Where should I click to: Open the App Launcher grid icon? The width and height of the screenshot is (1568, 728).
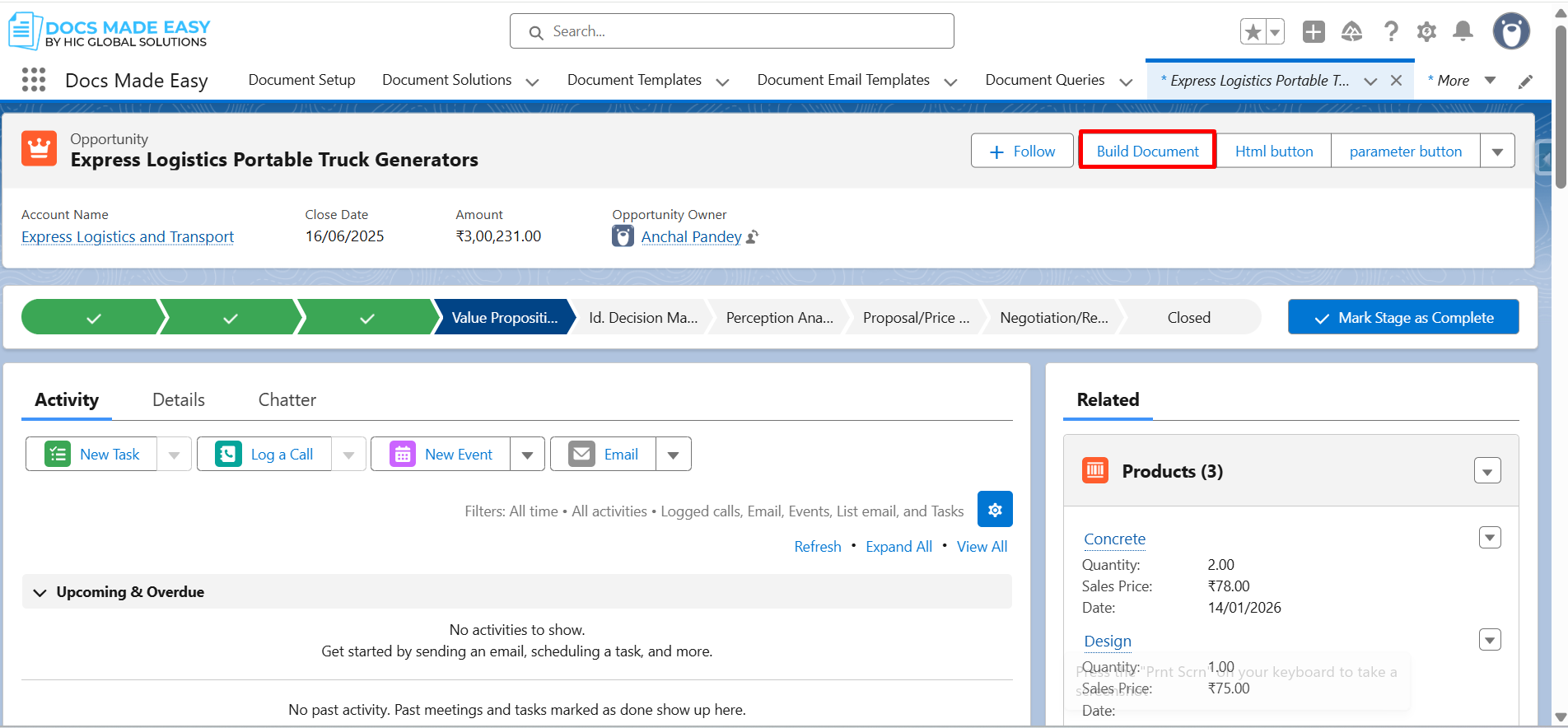[x=34, y=80]
